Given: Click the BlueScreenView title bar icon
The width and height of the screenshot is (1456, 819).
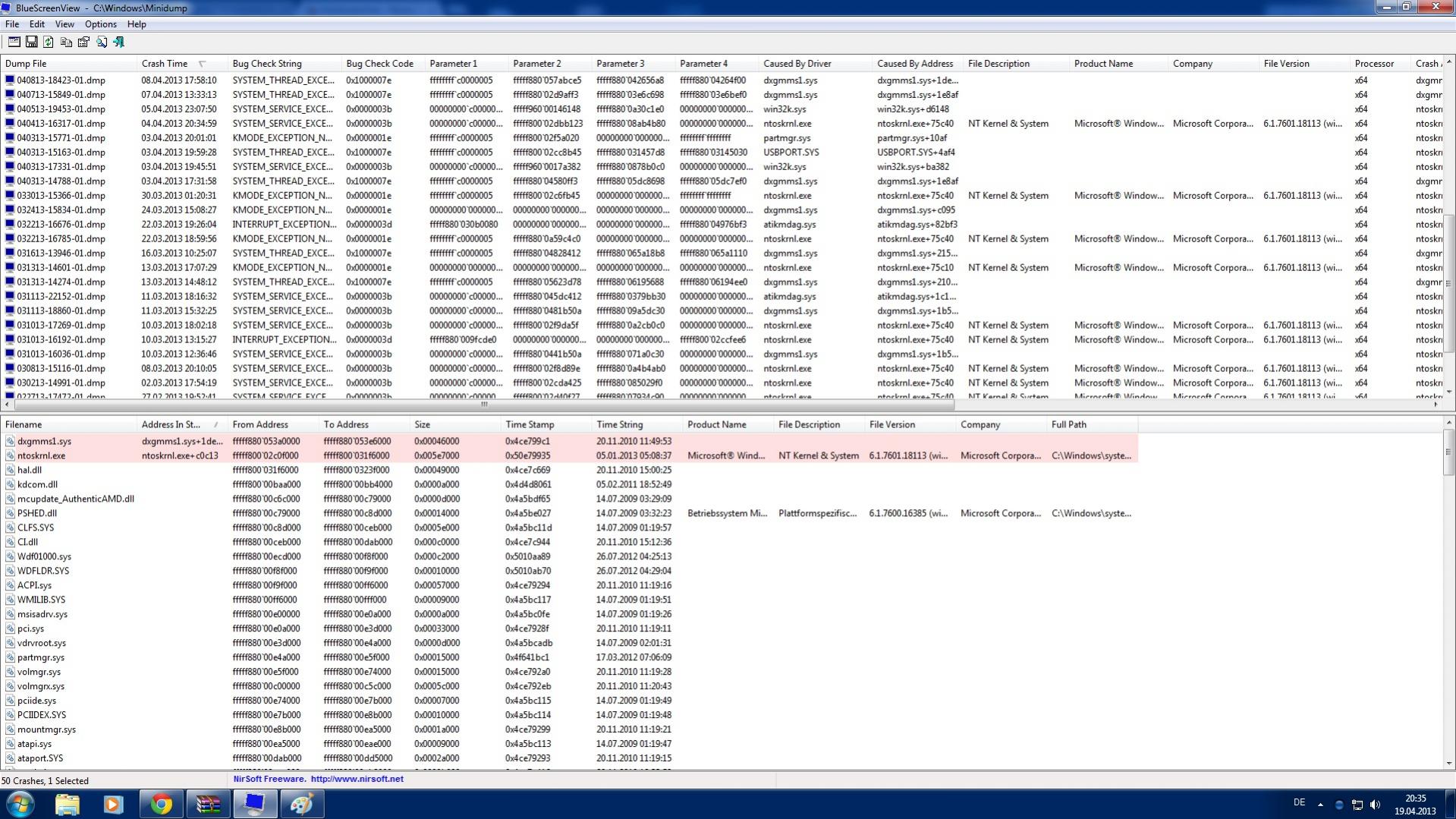Looking at the screenshot, I should pos(7,8).
